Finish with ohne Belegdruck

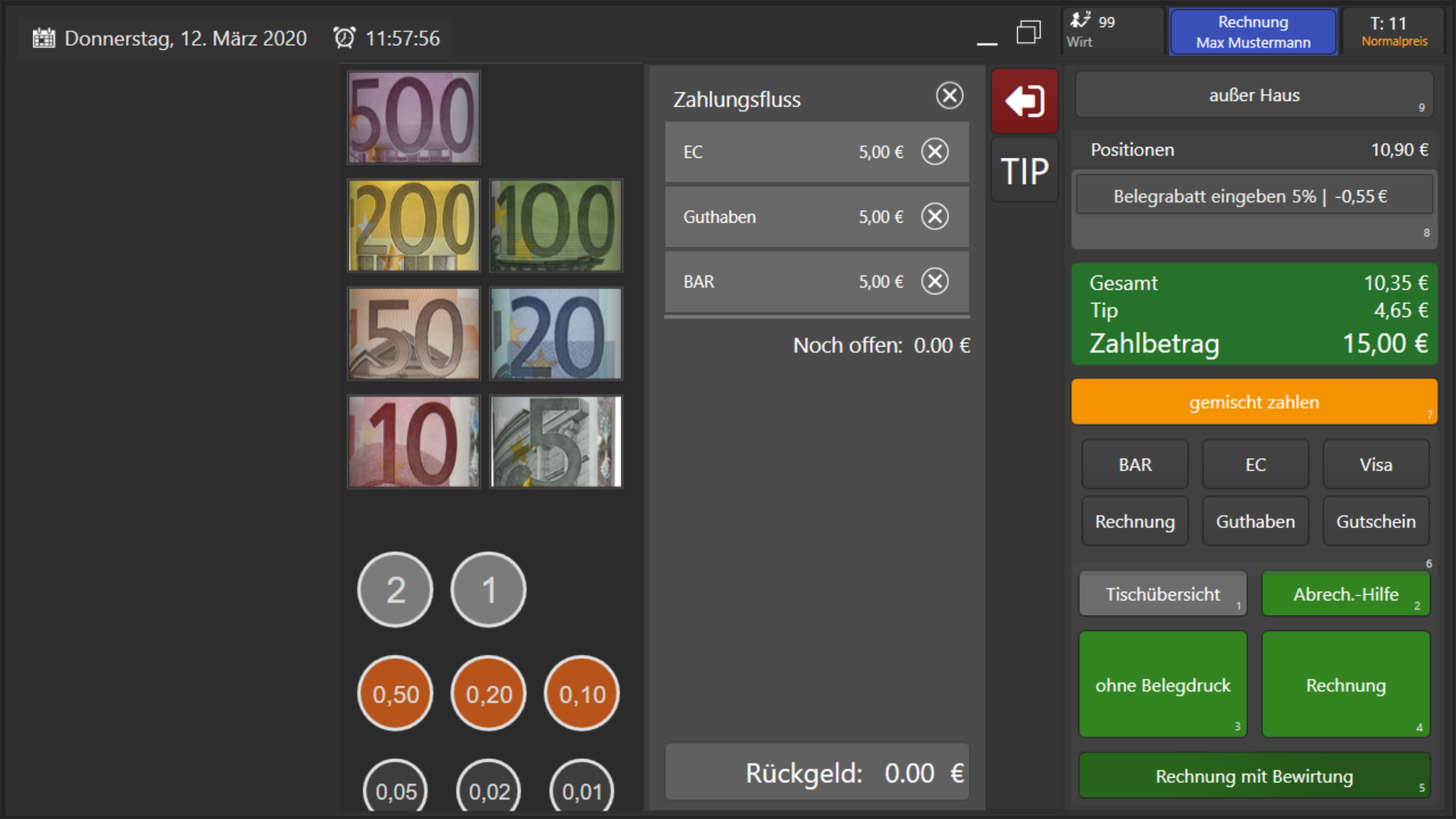(1163, 685)
